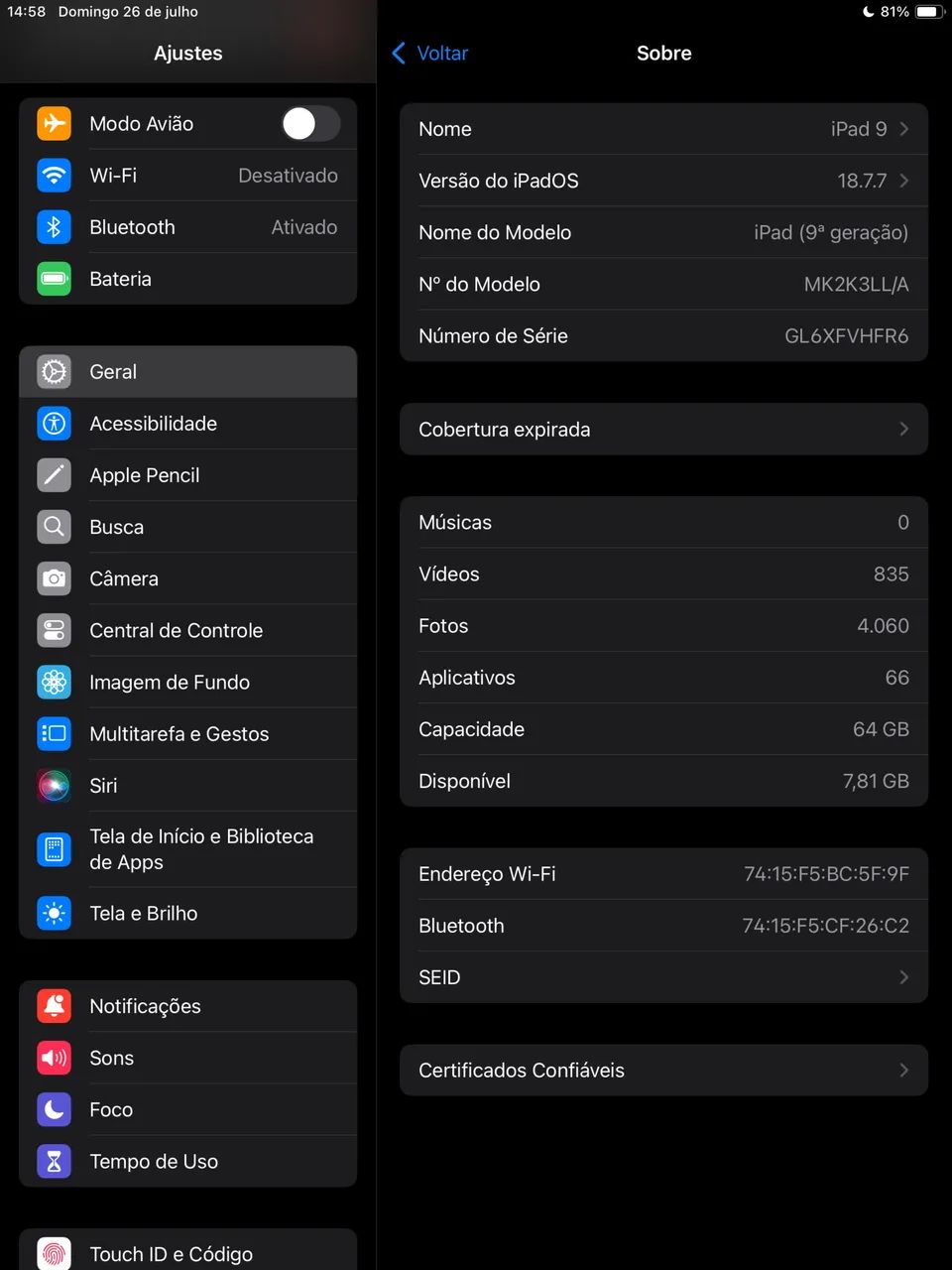Screen dimensions: 952x1270
Task: Open Versão do iPadOS details chevron
Action: (x=903, y=181)
